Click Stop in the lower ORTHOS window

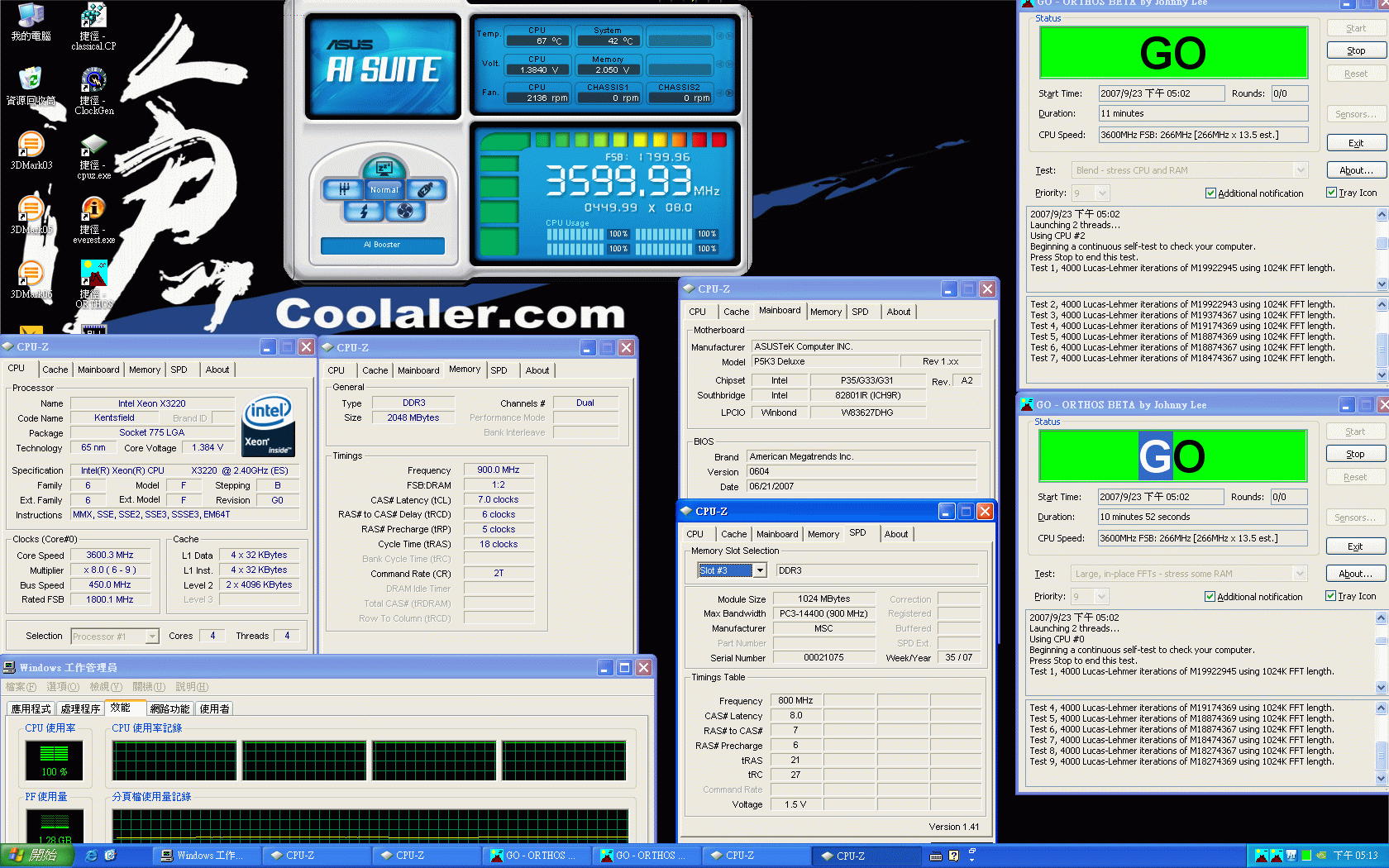tap(1355, 454)
